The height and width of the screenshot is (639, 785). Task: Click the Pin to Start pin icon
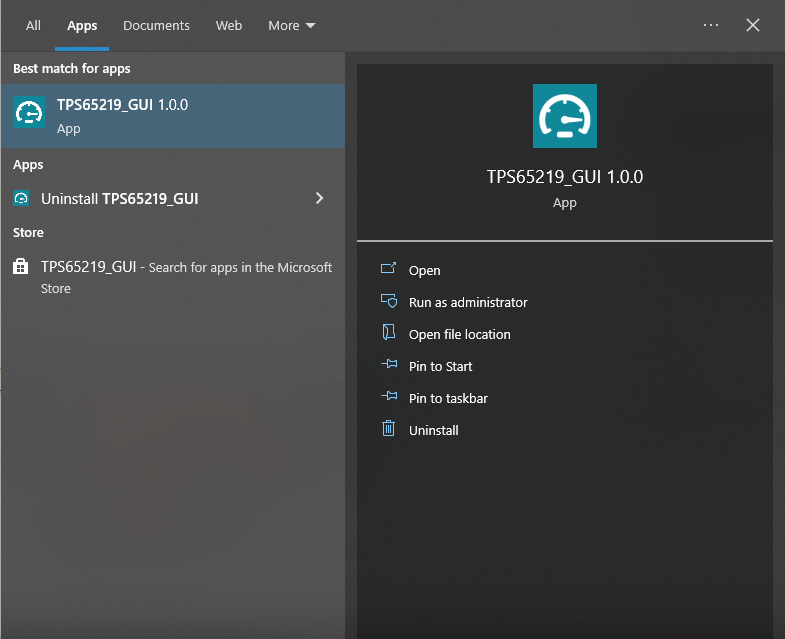(x=389, y=366)
